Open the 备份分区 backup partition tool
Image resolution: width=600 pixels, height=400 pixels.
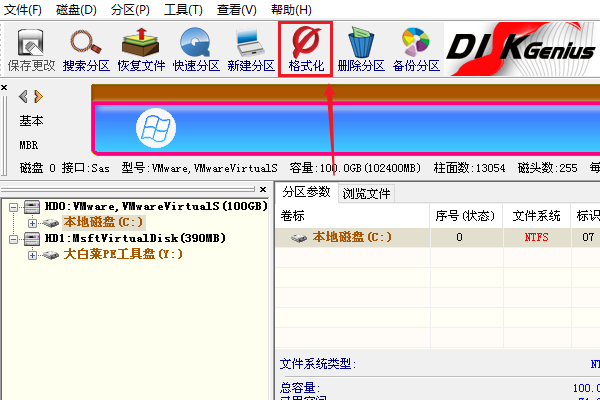(x=416, y=50)
